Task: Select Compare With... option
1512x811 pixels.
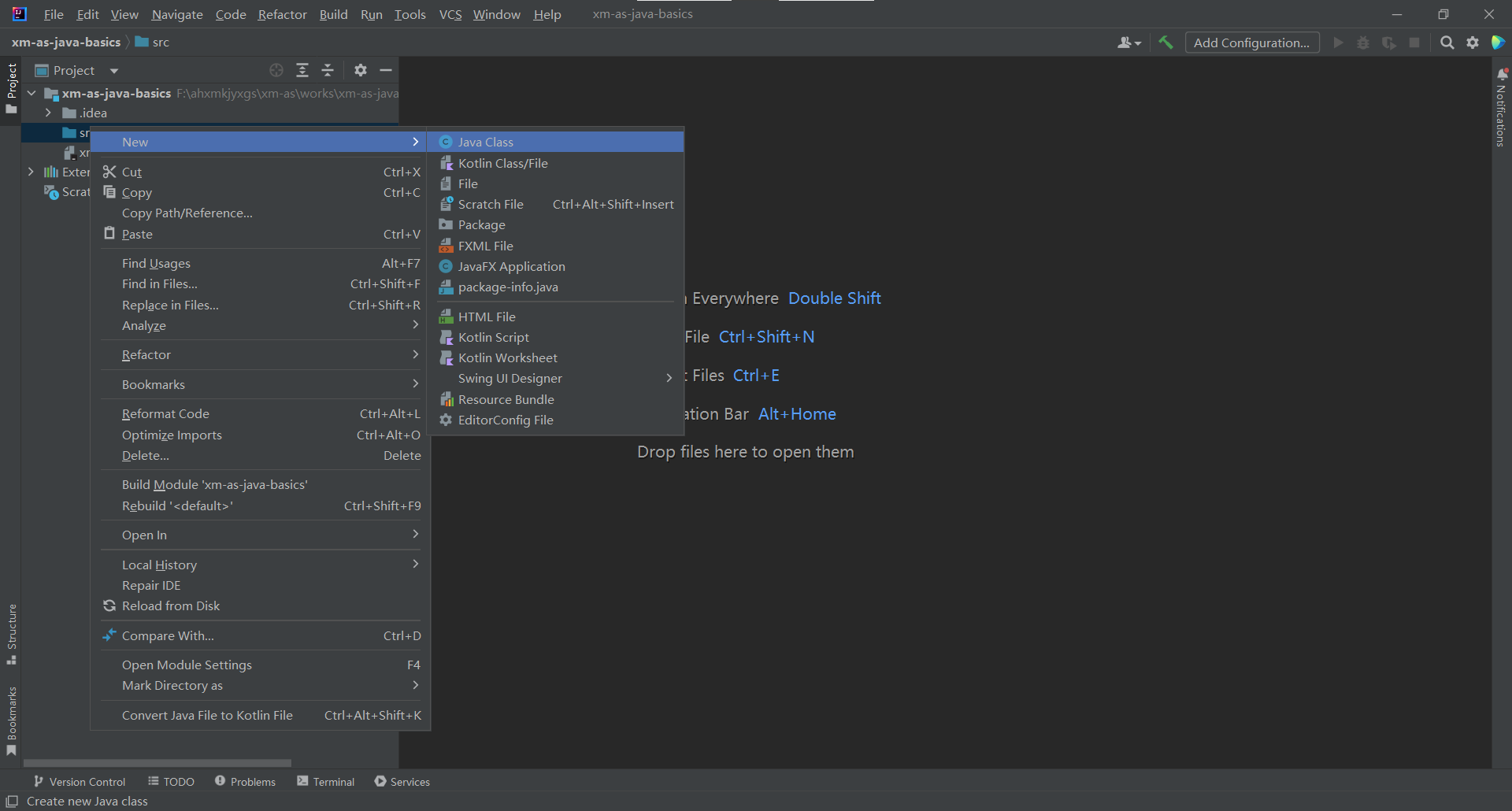Action: coord(261,635)
